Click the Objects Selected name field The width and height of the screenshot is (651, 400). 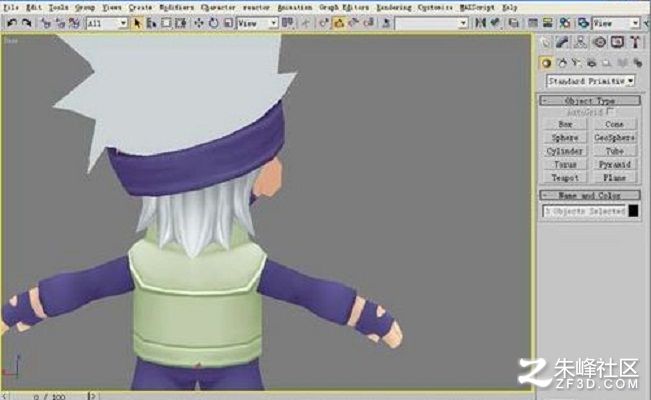[x=584, y=211]
